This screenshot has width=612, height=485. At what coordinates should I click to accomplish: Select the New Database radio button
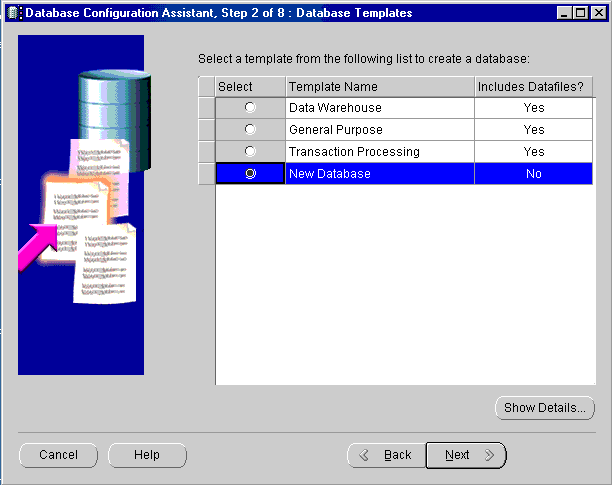tap(250, 173)
